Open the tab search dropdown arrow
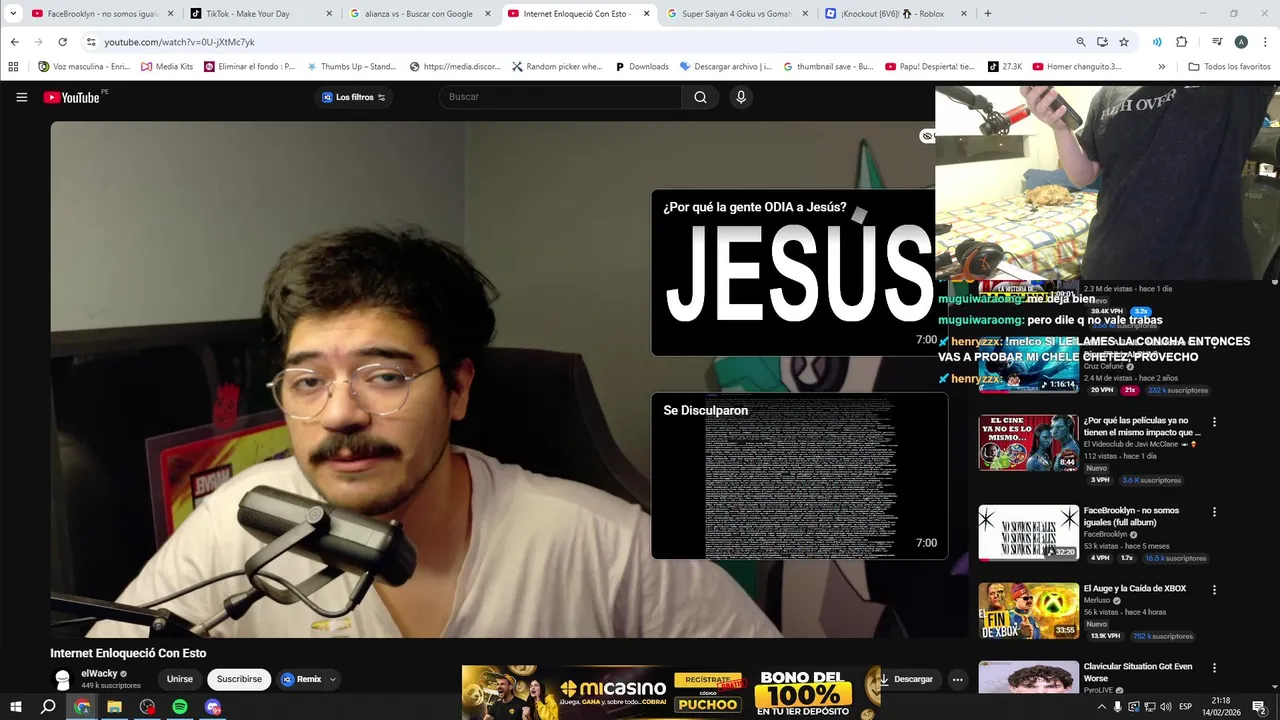 pos(13,14)
